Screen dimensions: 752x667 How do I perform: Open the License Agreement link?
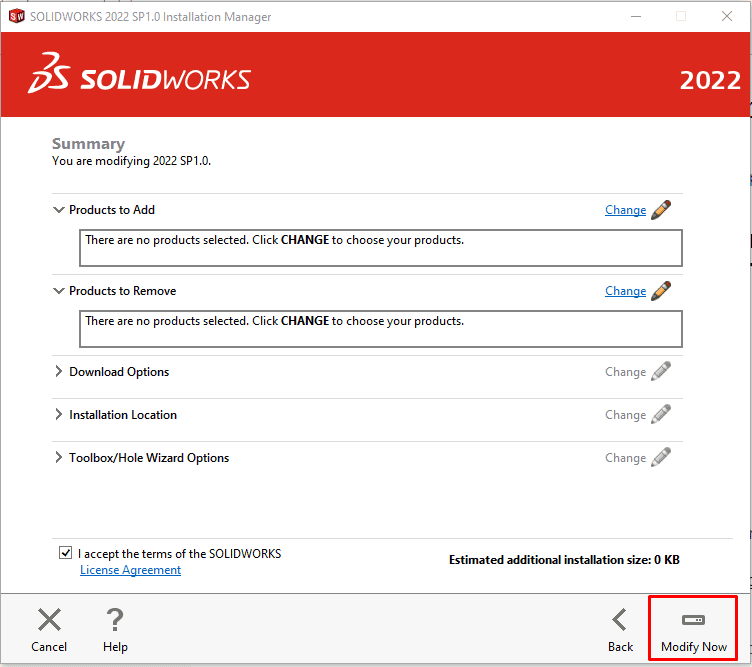(130, 570)
